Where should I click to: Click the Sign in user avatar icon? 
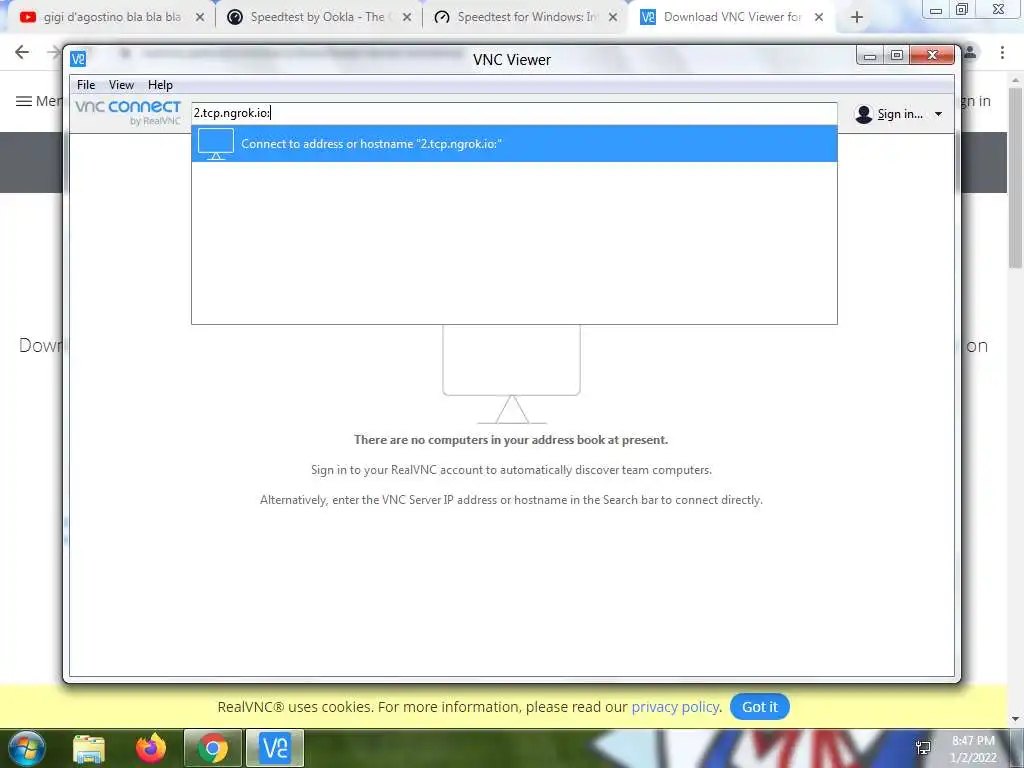point(863,114)
